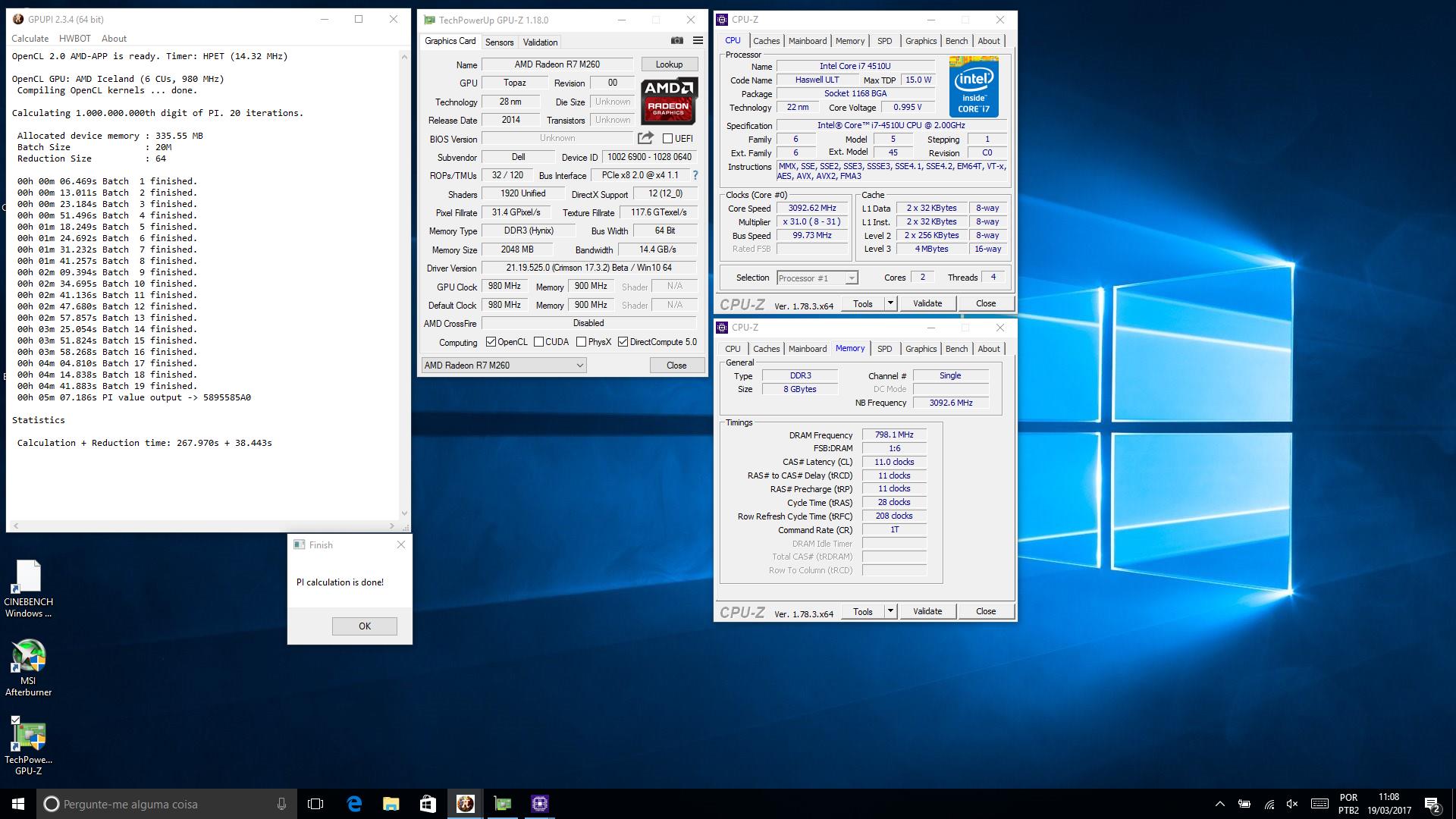Click the GPUPI title bar app icon
This screenshot has height=819, width=1456.
pyautogui.click(x=18, y=20)
